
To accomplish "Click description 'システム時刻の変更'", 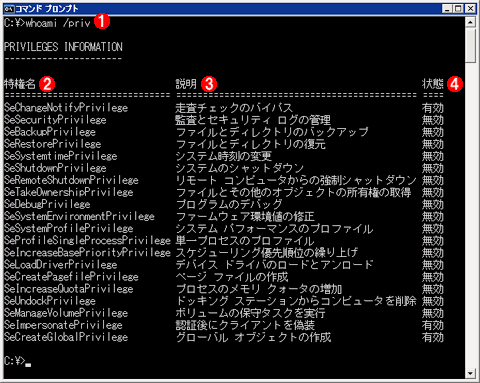I will (224, 156).
